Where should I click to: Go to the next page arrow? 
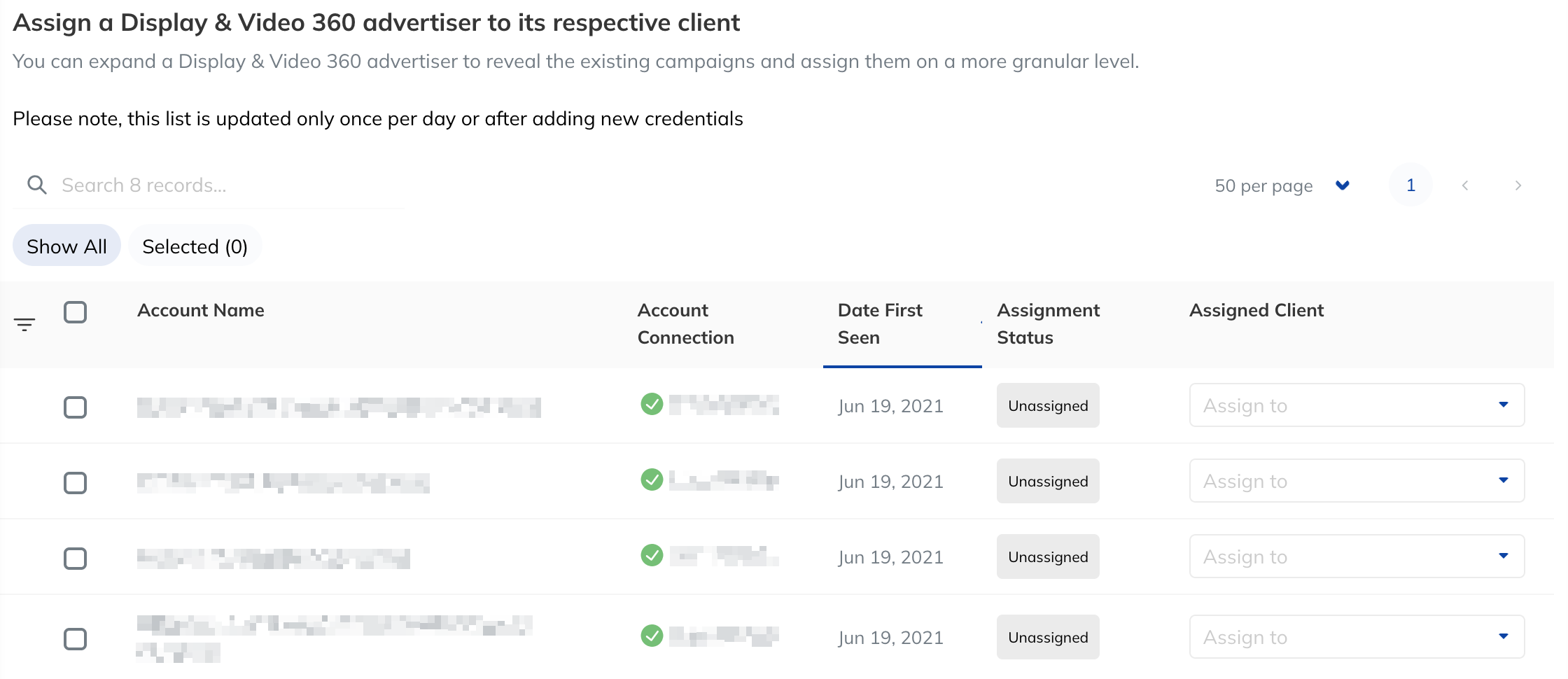(1518, 185)
